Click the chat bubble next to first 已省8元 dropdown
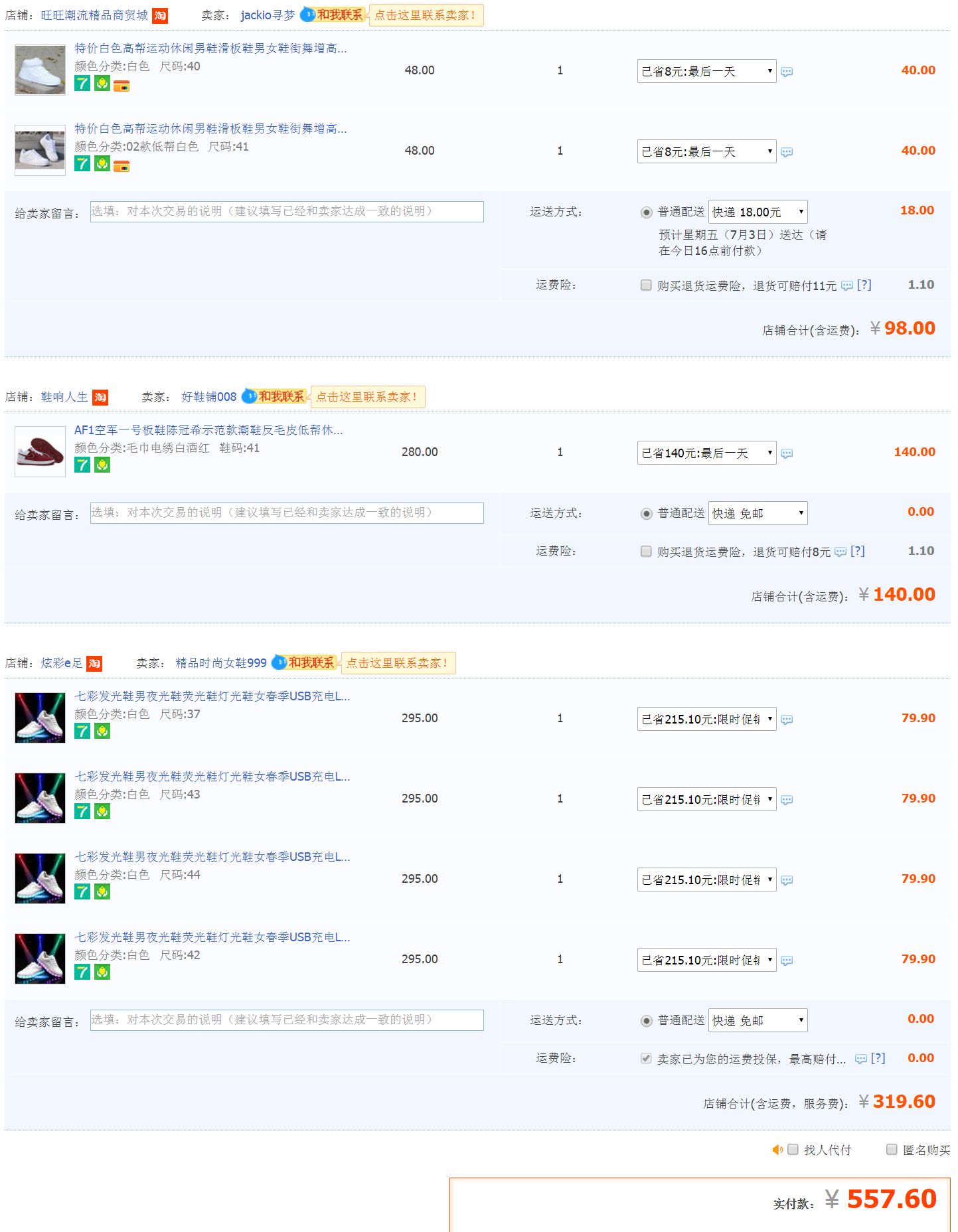The width and height of the screenshot is (958, 1232). (787, 72)
